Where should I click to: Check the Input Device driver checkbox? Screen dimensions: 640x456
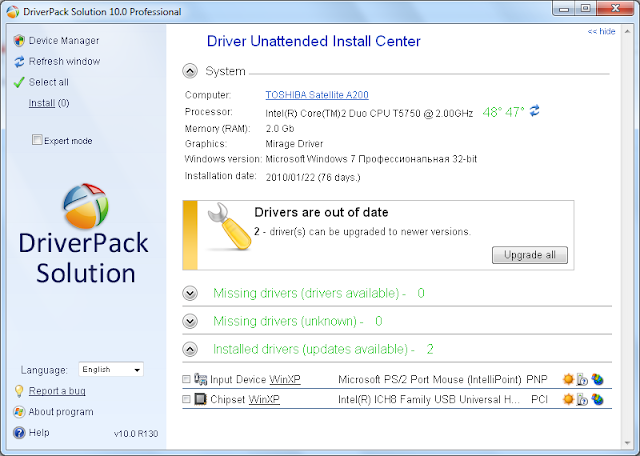[186, 379]
